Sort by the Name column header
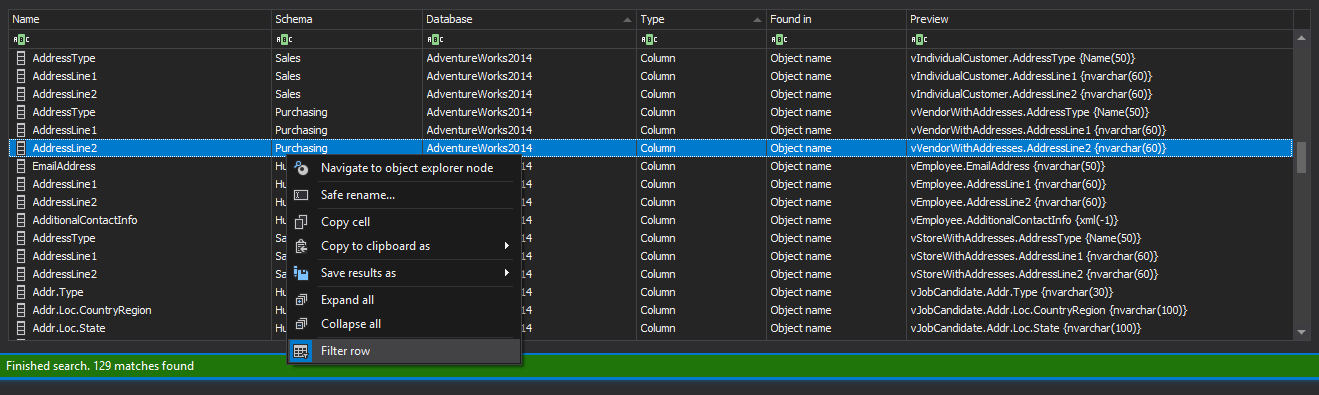1319x395 pixels. (x=140, y=19)
